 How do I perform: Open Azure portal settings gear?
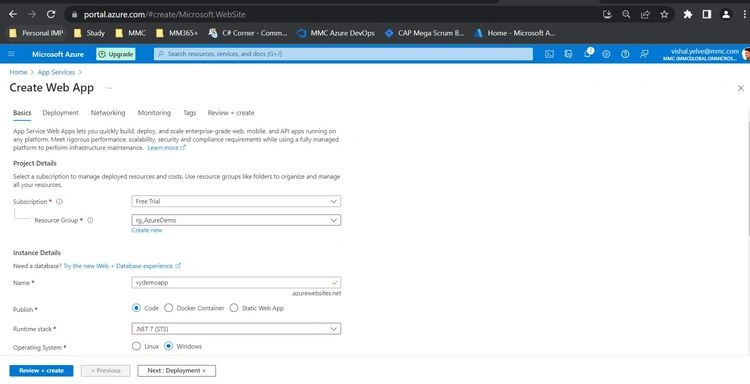[x=606, y=54]
